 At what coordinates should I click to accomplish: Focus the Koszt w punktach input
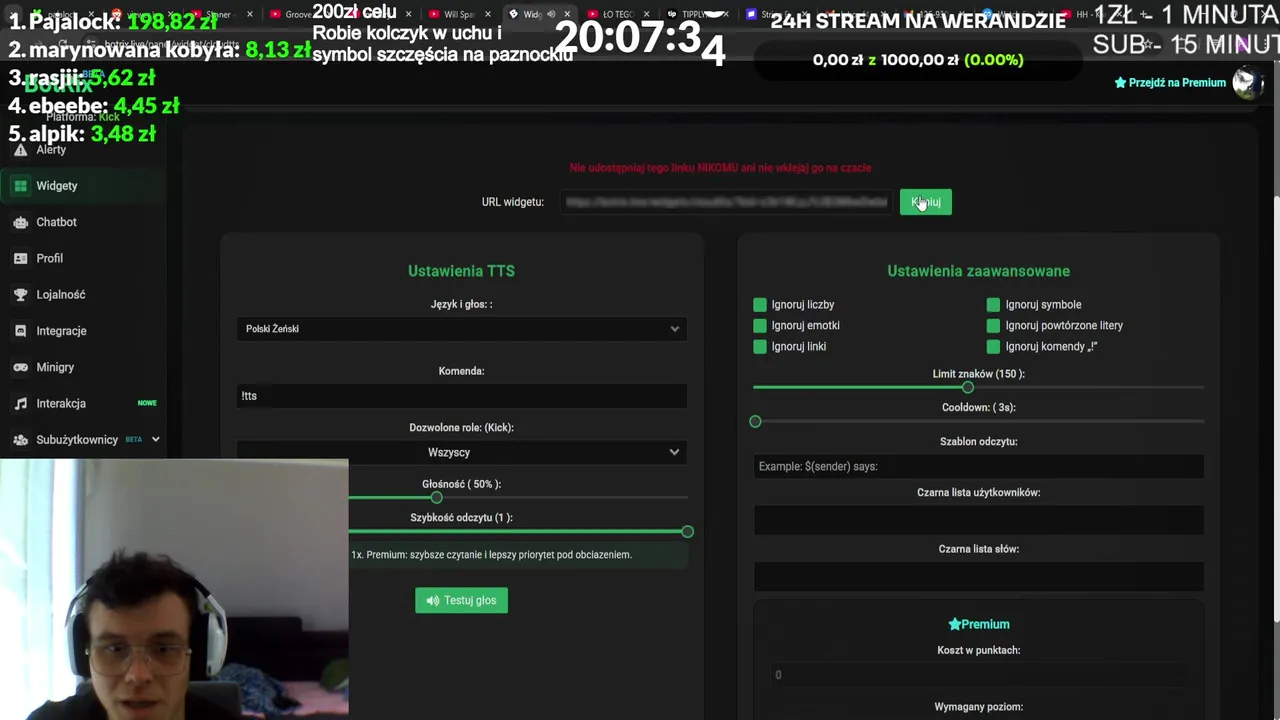point(979,675)
